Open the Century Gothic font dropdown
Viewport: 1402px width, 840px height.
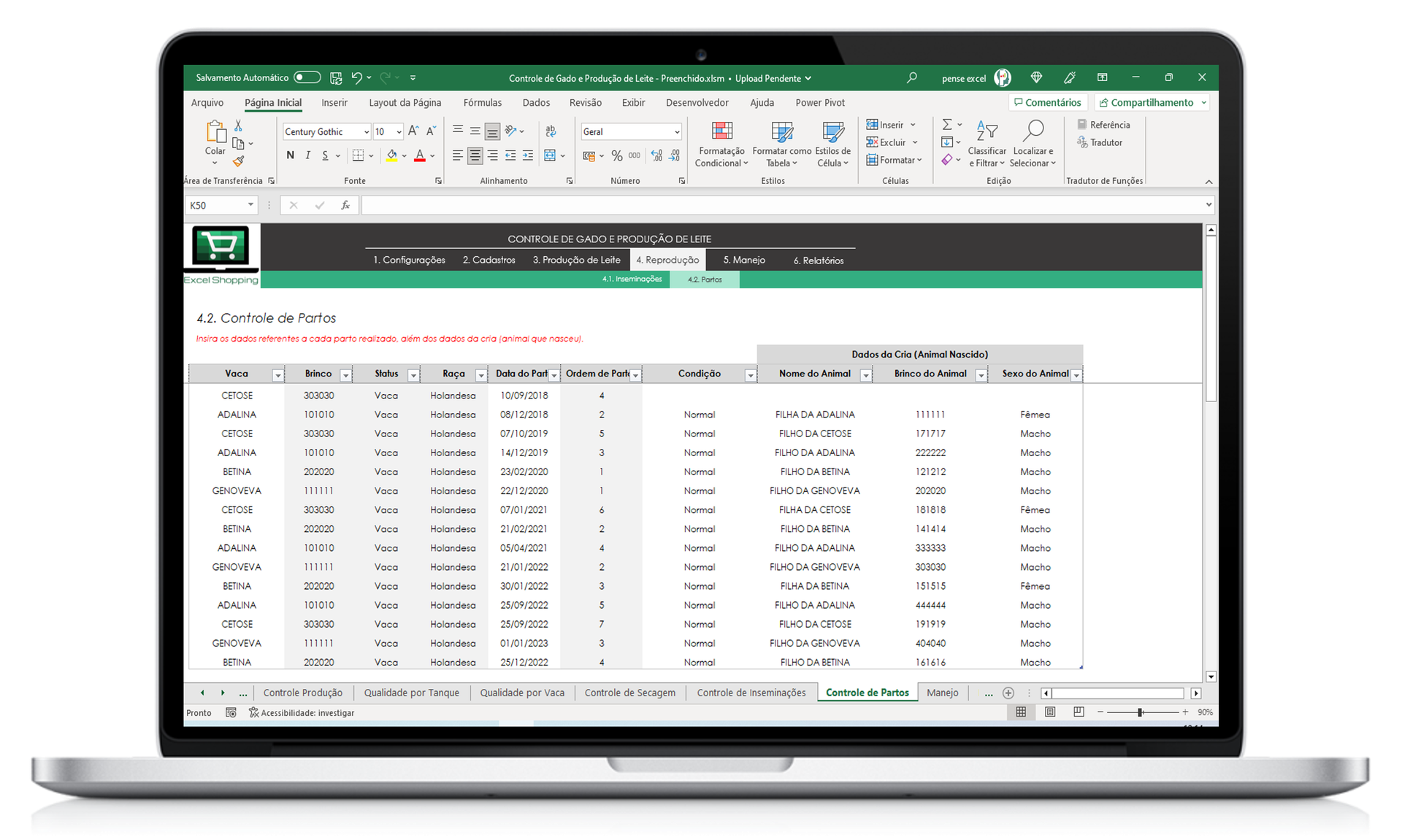366,132
